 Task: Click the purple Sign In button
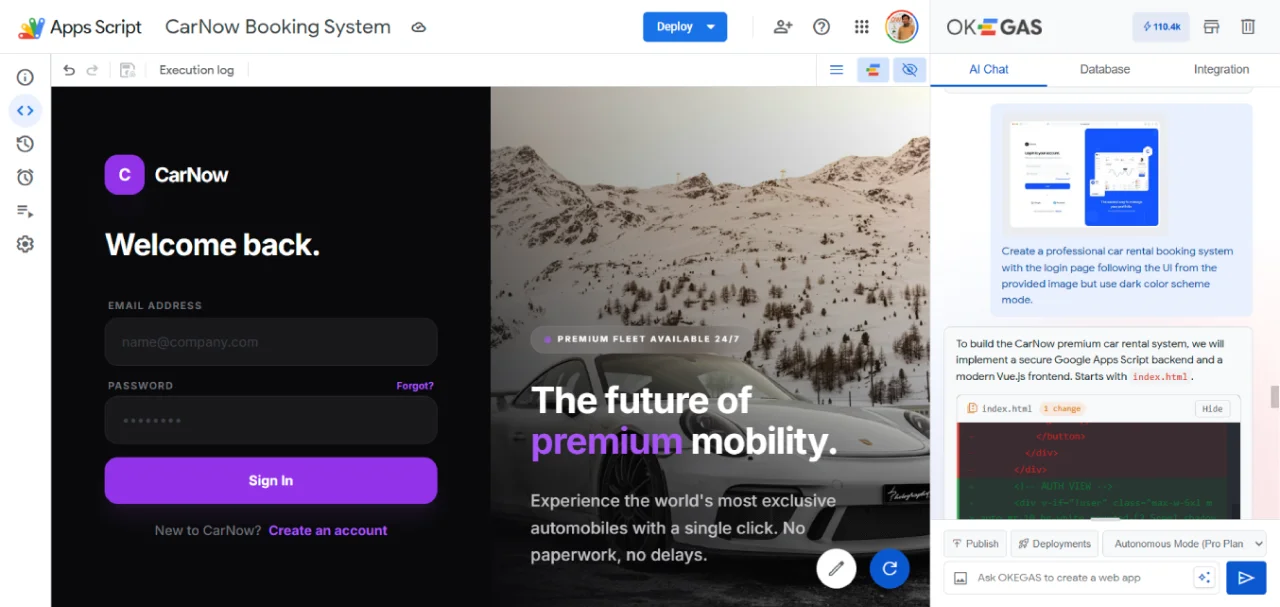[x=271, y=481]
